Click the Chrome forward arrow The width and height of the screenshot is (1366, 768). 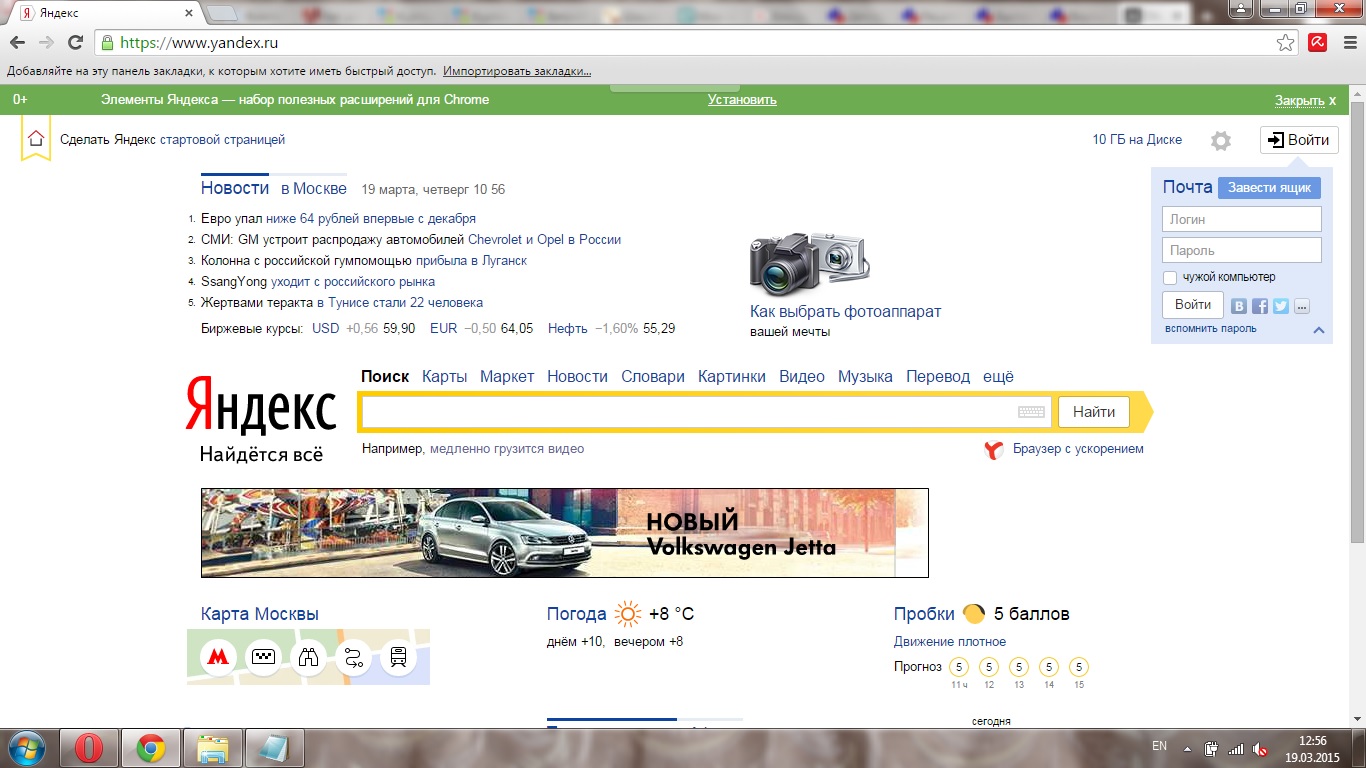tap(46, 42)
